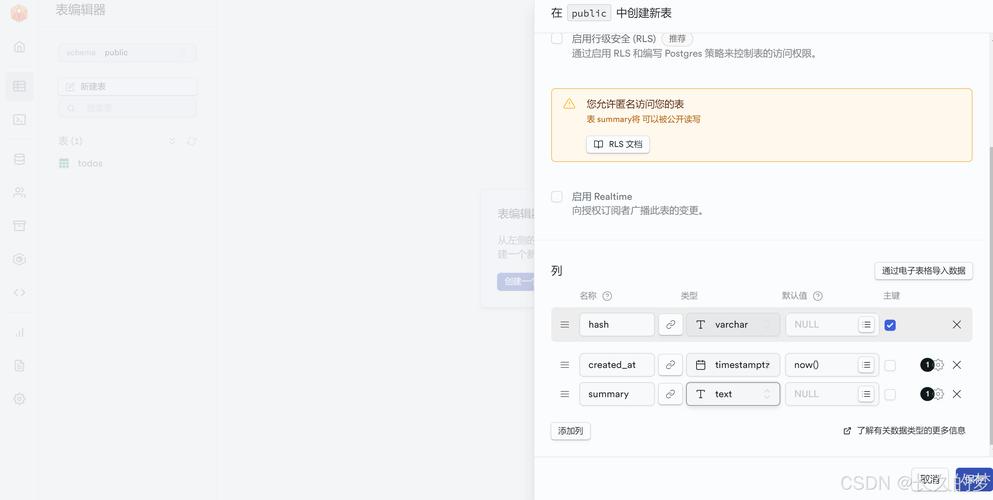993x500 pixels.
Task: Open the Home icon in sidebar
Action: pyautogui.click(x=20, y=47)
